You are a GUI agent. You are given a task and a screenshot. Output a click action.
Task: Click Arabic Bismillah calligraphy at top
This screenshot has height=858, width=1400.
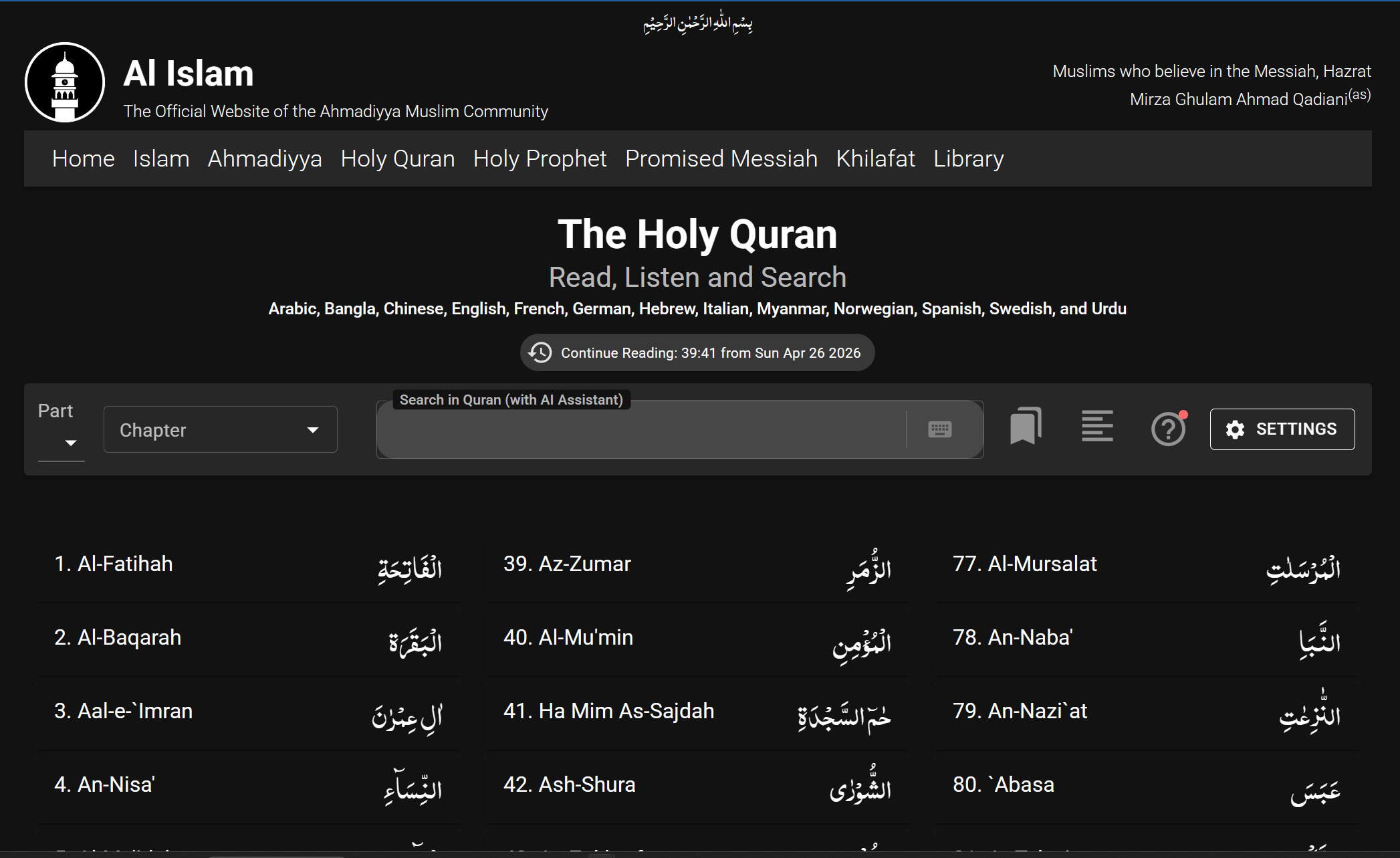pyautogui.click(x=698, y=23)
